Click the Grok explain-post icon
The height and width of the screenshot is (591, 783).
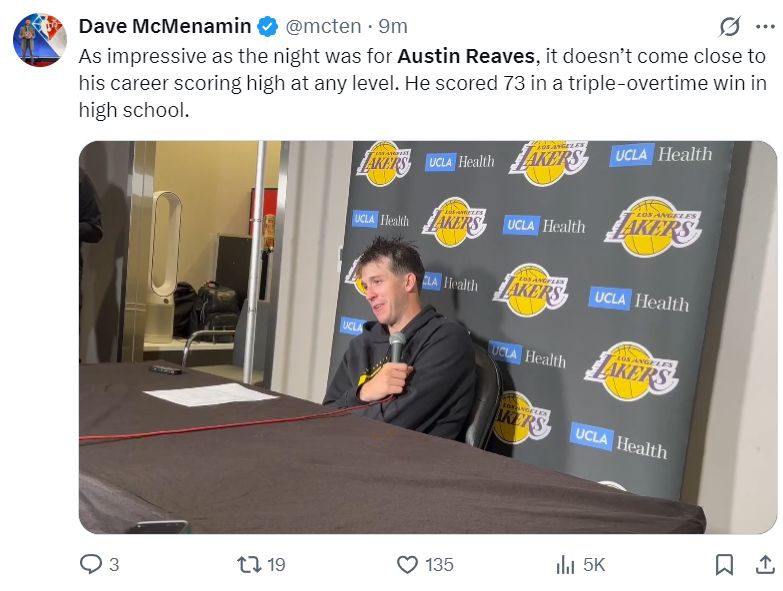(x=731, y=26)
